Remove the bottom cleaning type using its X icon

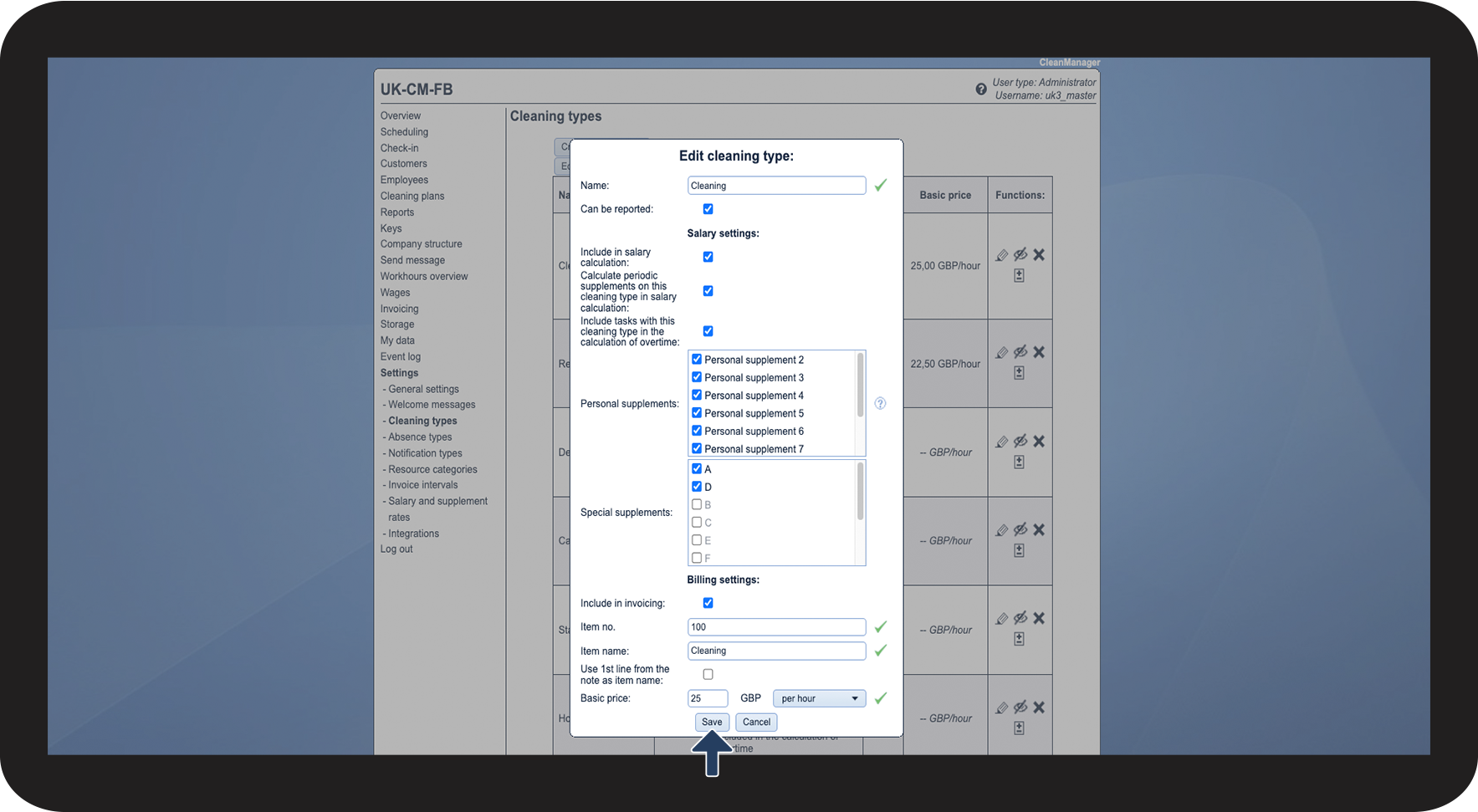[1039, 707]
